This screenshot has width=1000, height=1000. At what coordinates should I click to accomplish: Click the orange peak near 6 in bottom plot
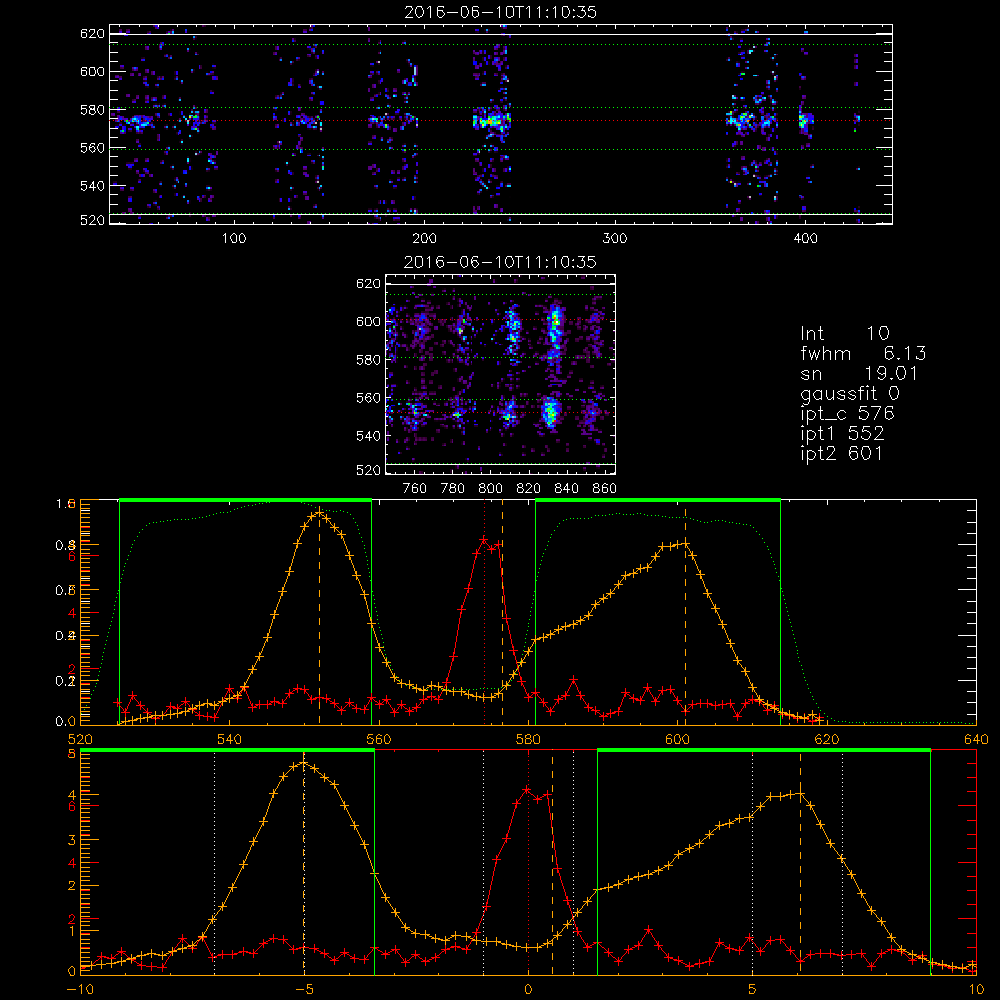pyautogui.click(x=800, y=794)
